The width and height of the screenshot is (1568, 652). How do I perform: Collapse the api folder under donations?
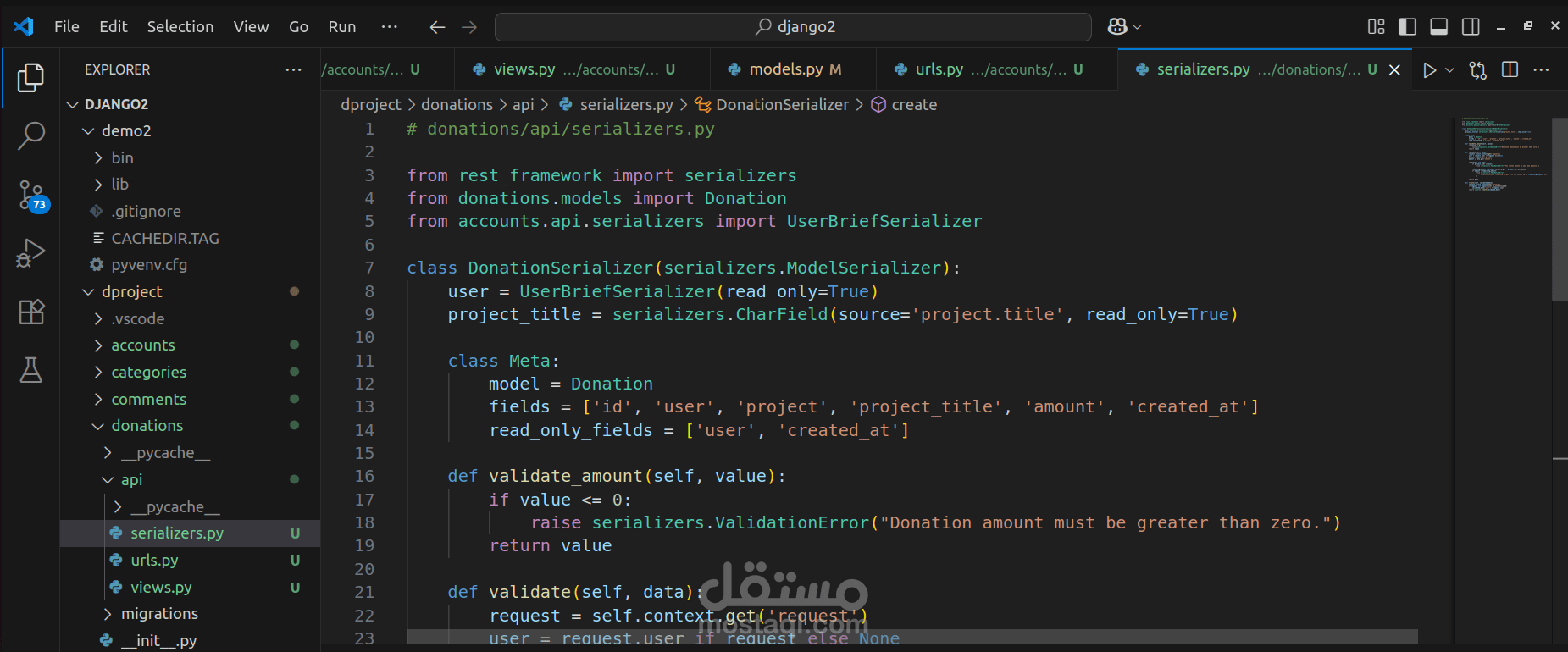click(108, 480)
